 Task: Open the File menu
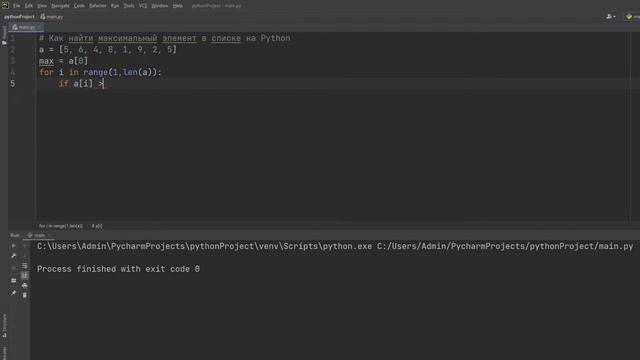[x=16, y=6]
